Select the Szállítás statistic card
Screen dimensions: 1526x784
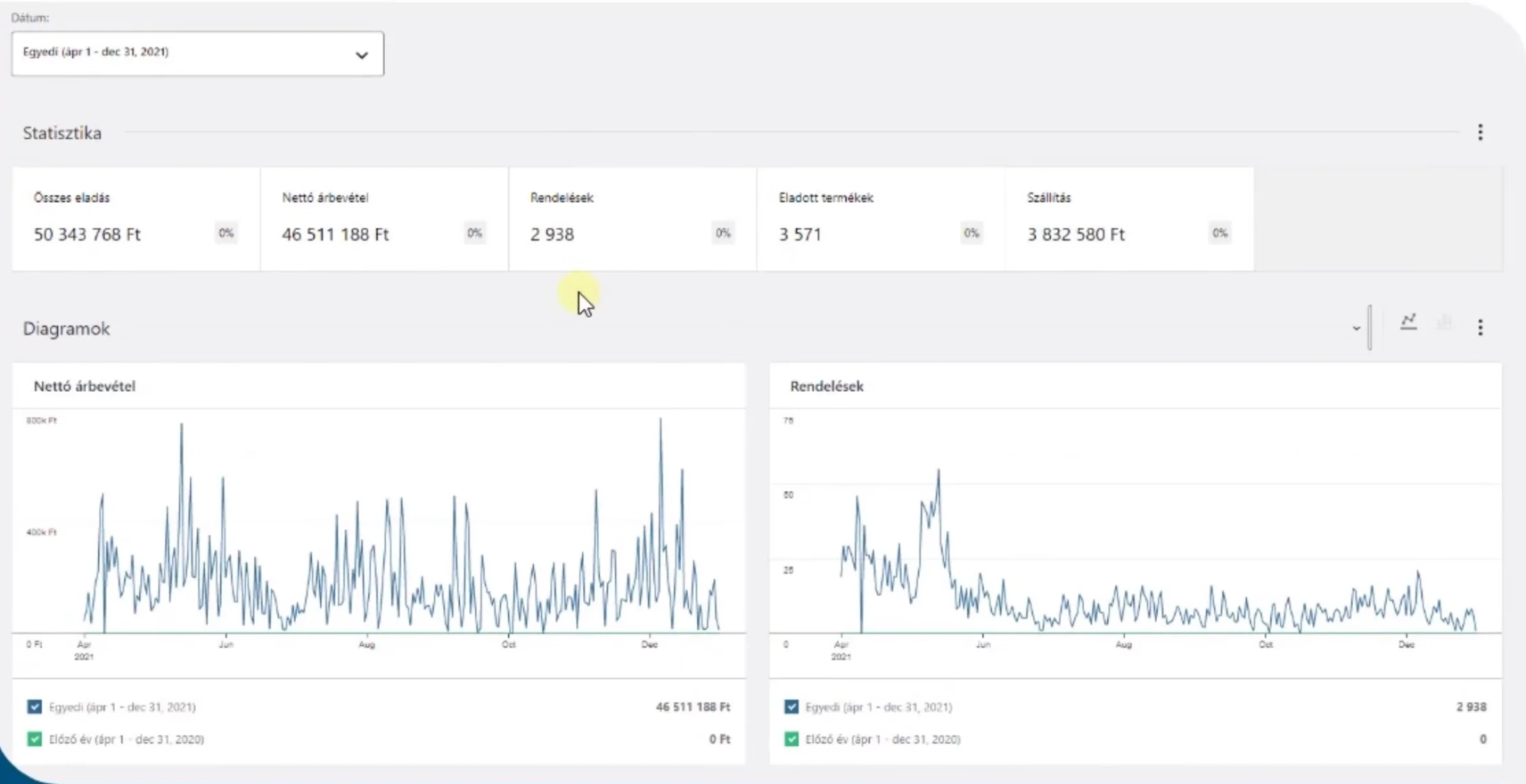point(1128,218)
